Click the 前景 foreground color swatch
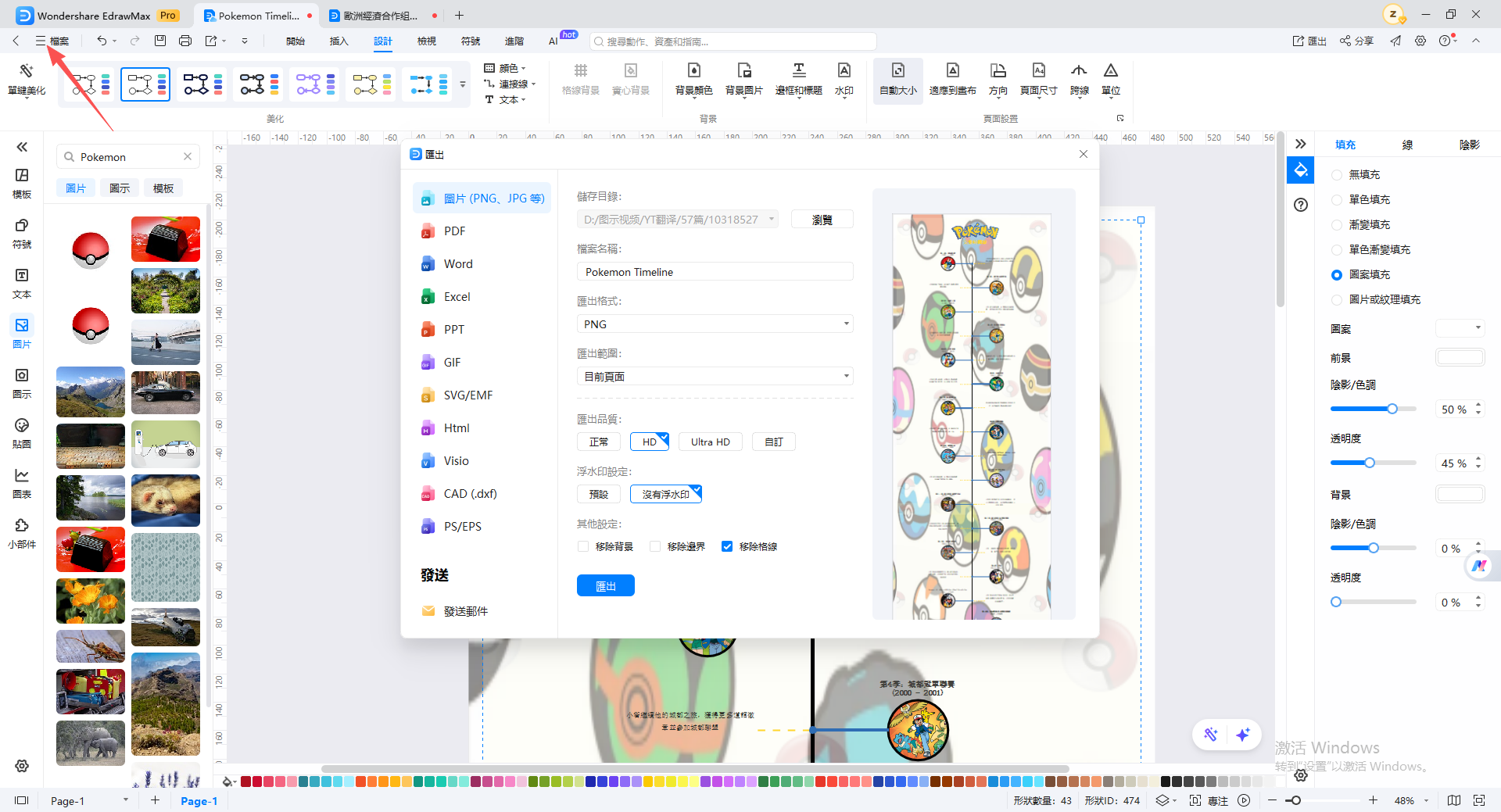Viewport: 1501px width, 812px height. 1460,358
